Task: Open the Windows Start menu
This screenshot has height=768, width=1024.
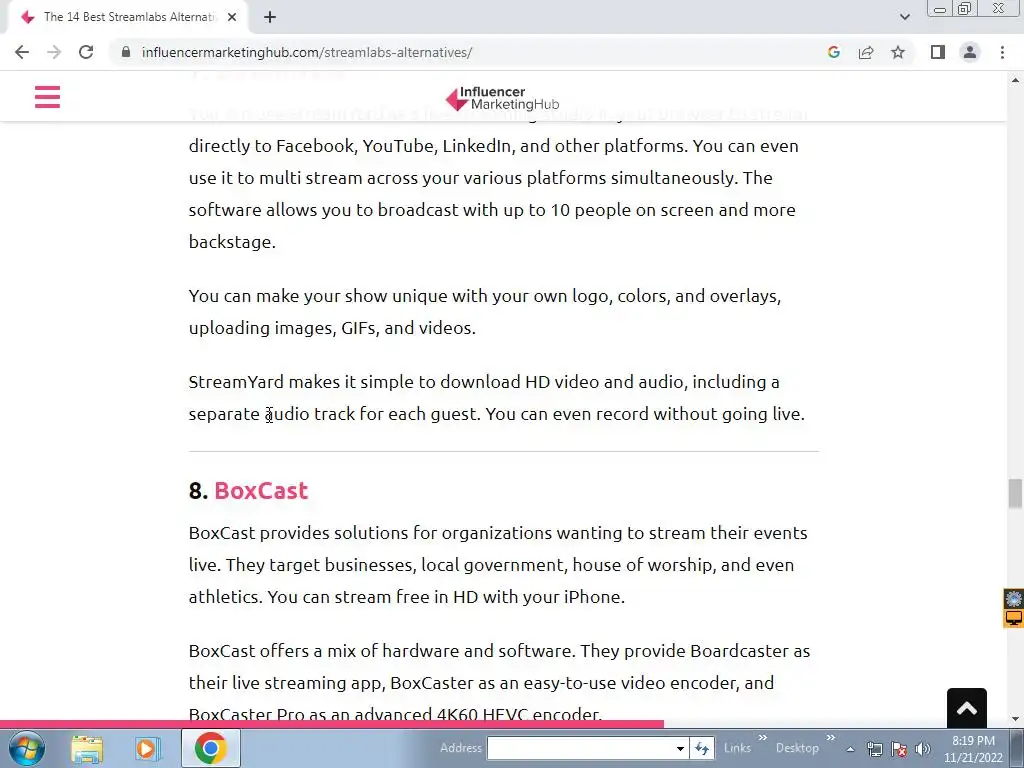Action: (x=26, y=748)
